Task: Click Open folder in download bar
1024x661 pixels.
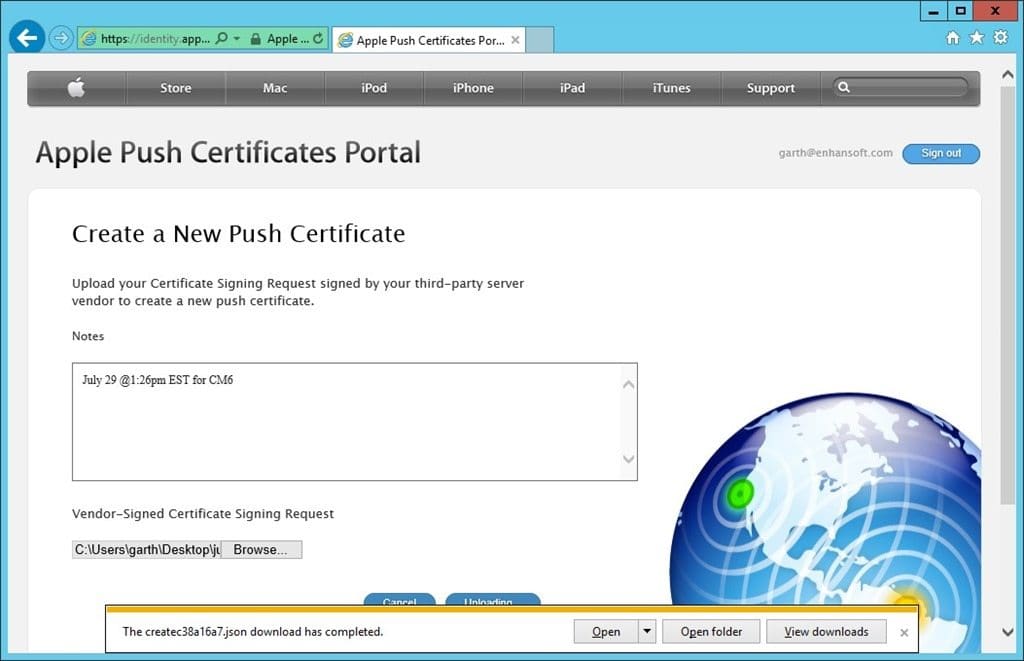Action: pyautogui.click(x=711, y=632)
